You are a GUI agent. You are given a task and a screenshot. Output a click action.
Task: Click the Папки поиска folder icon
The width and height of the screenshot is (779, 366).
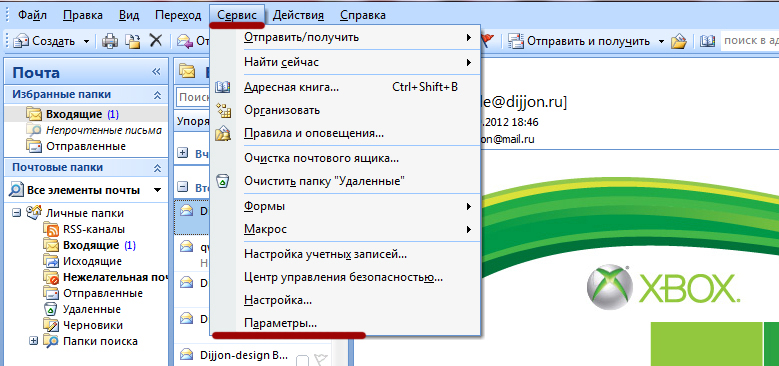tap(51, 341)
